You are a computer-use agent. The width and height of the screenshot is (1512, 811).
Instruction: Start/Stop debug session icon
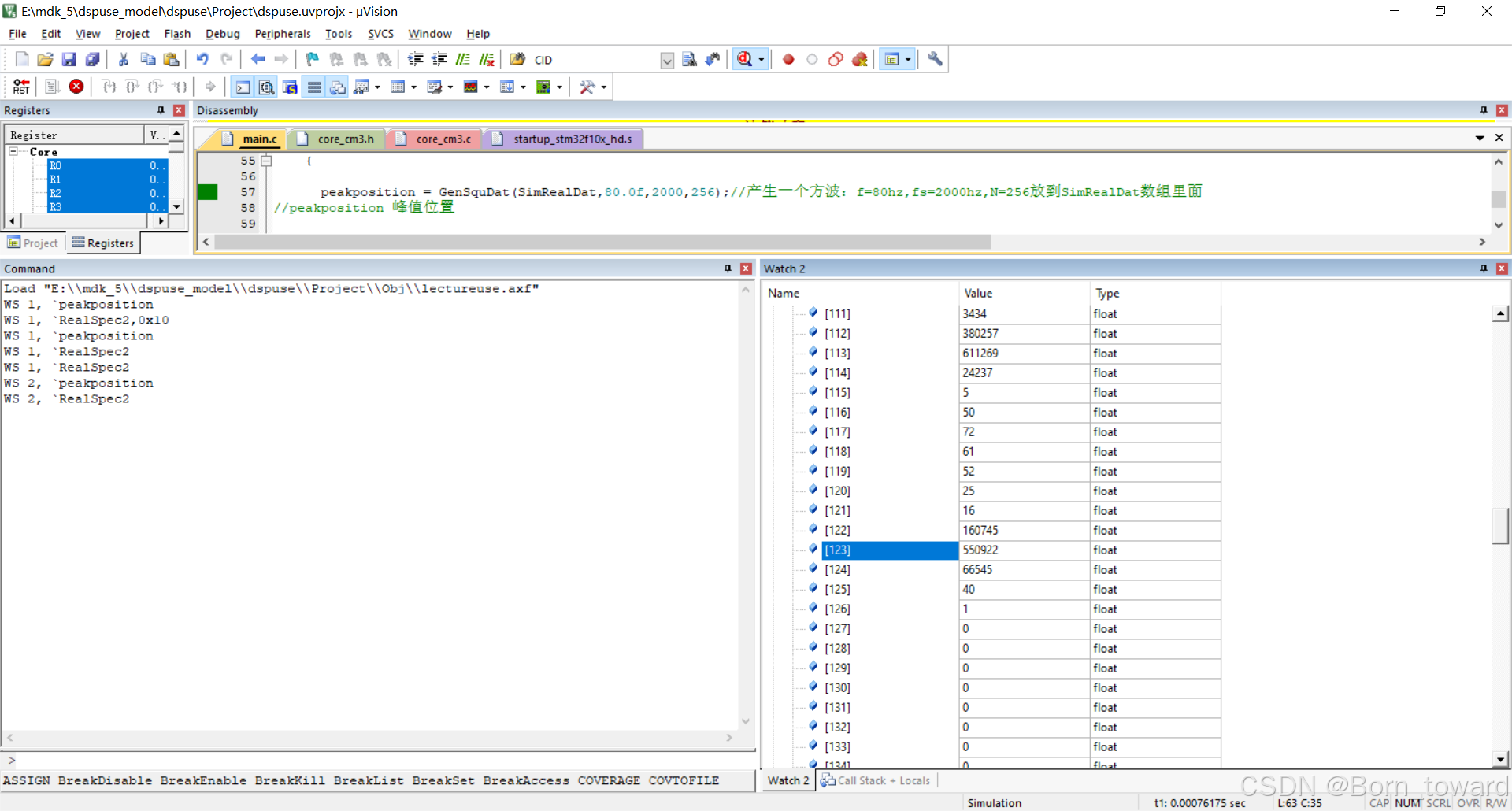pos(744,59)
